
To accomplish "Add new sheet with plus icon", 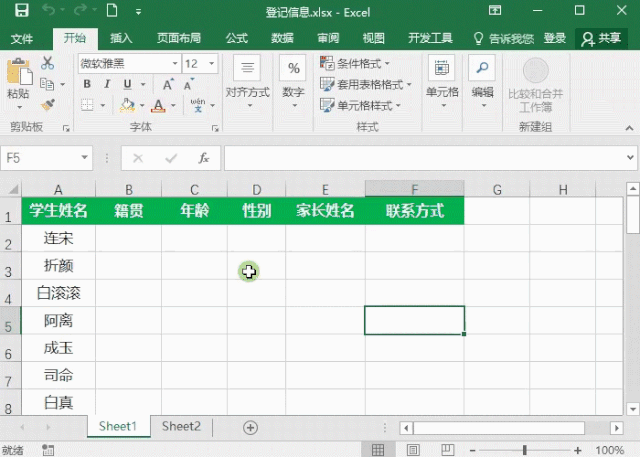I will 250,427.
